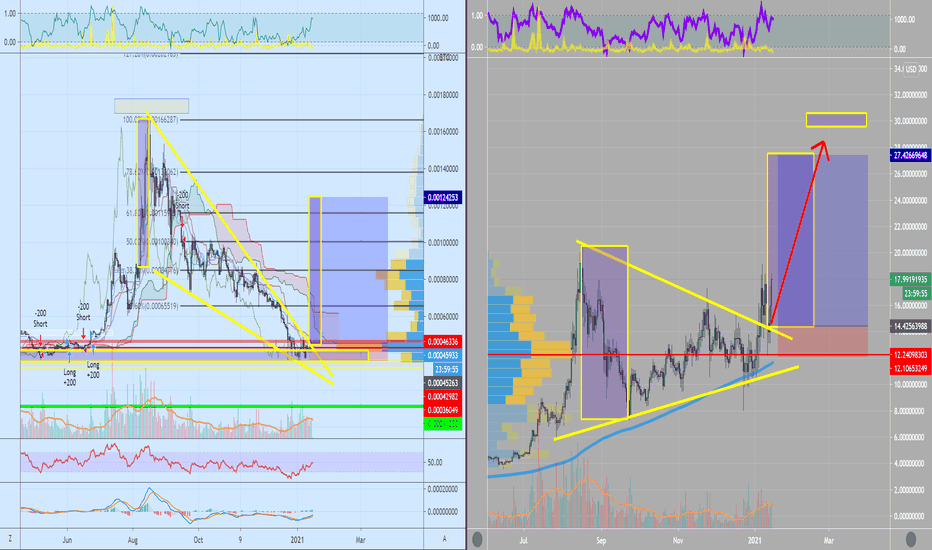932x550 pixels.
Task: Select the 27.42669648 price label on right chart
Action: pos(910,155)
